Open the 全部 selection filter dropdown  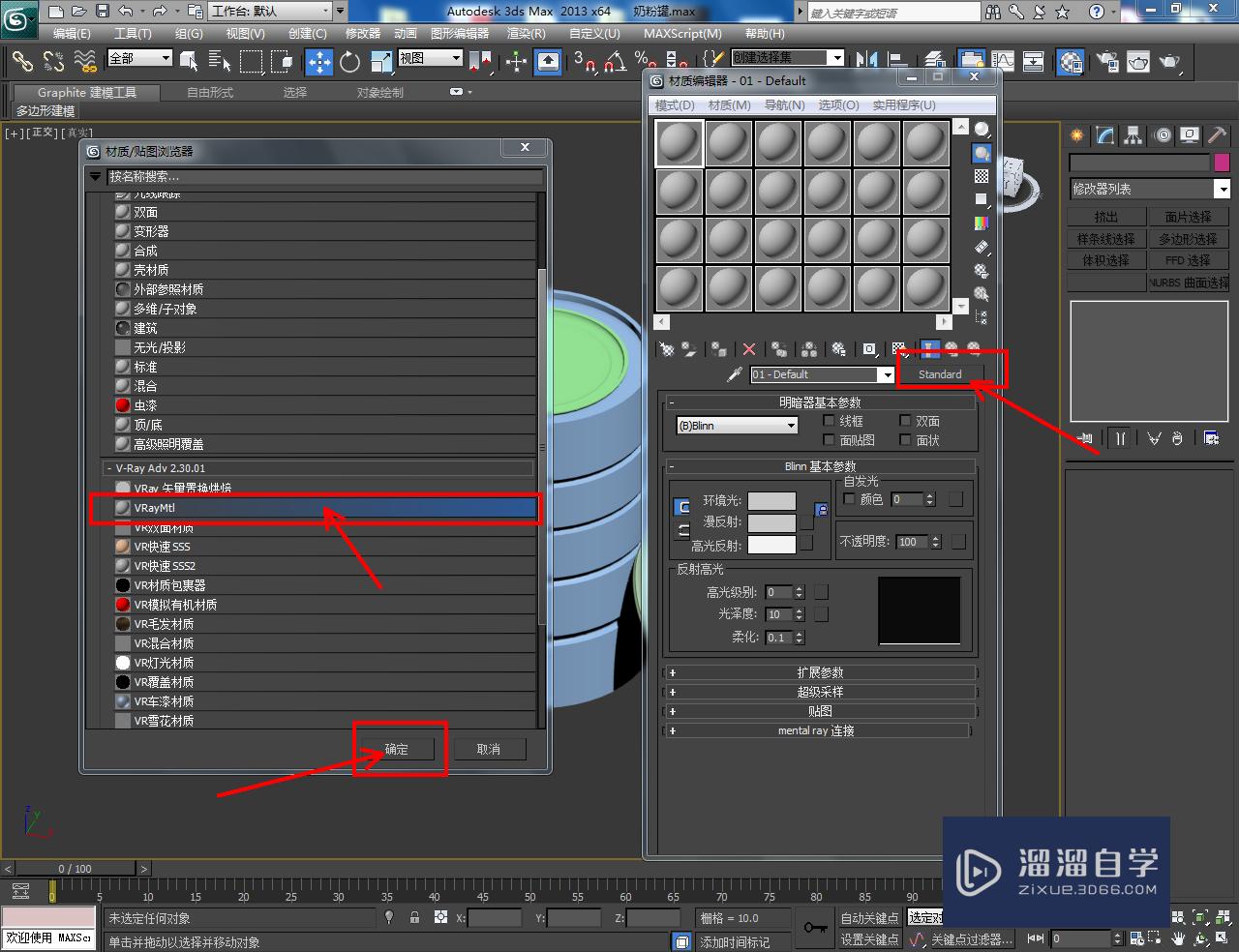(x=139, y=58)
